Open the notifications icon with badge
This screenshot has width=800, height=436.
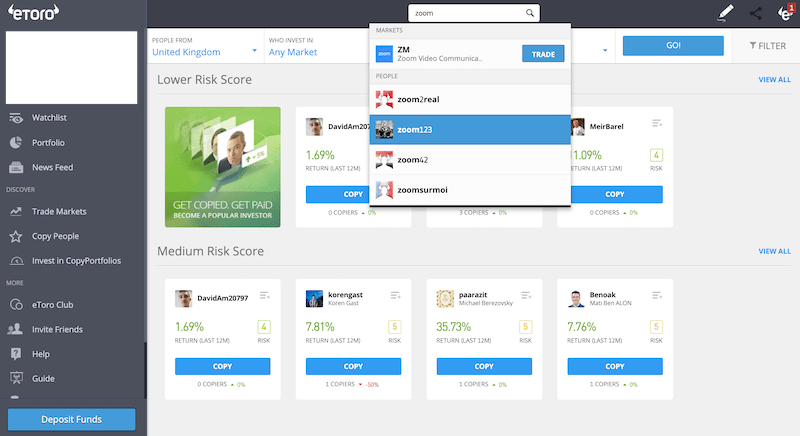[x=786, y=13]
